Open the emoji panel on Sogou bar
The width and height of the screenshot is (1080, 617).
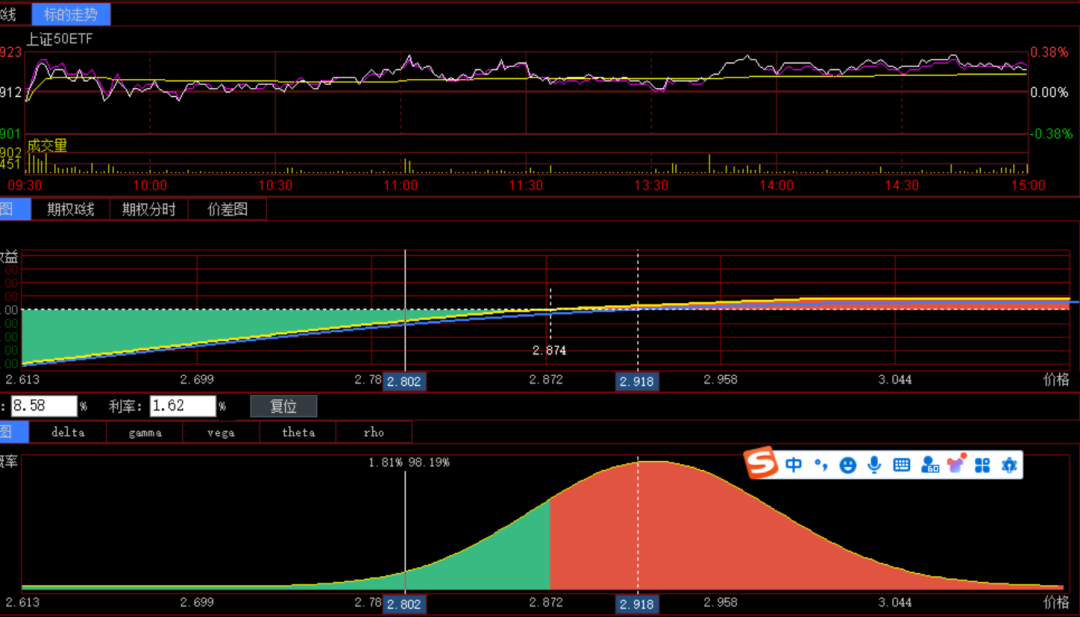(848, 465)
